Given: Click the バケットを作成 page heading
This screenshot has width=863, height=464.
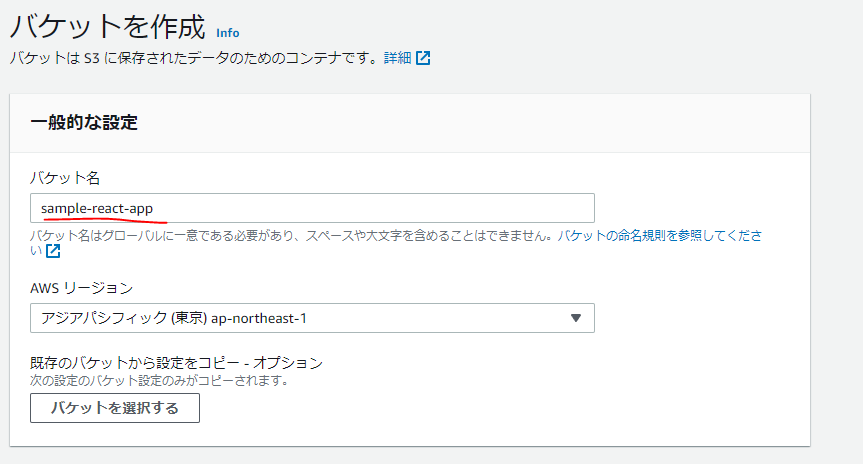Looking at the screenshot, I should (x=108, y=26).
